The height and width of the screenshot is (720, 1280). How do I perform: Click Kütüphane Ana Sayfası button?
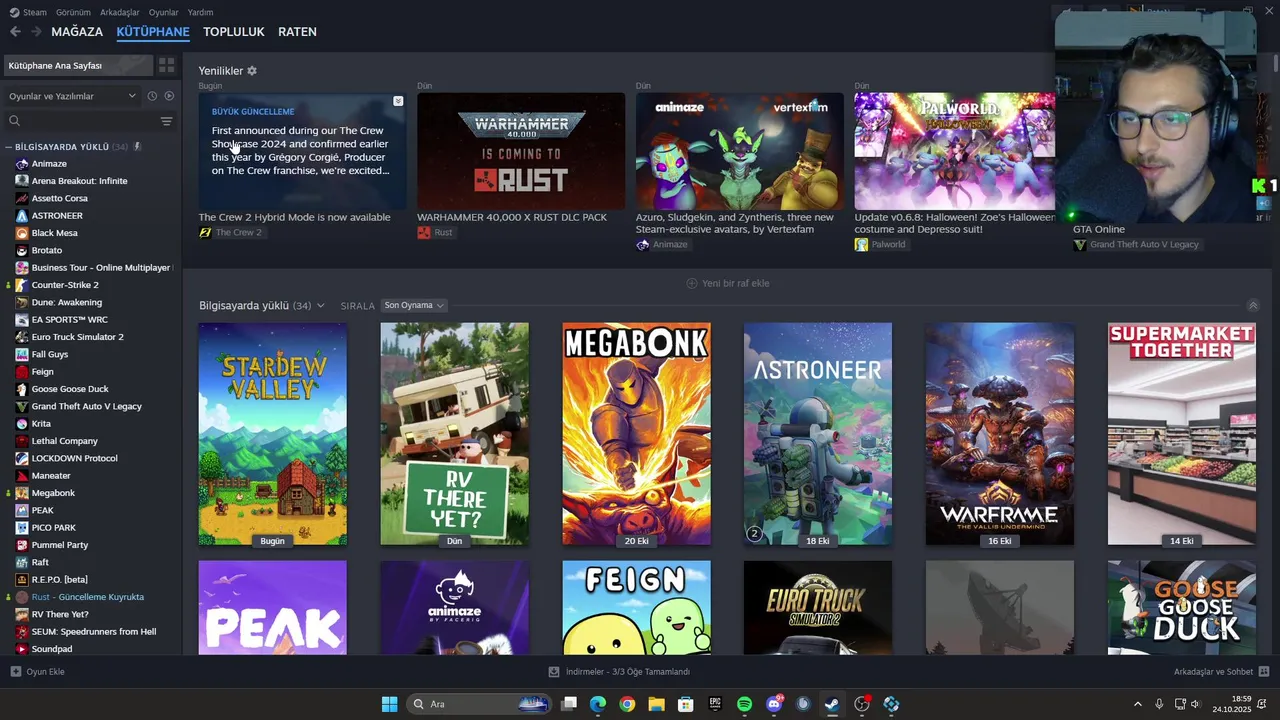tap(78, 65)
